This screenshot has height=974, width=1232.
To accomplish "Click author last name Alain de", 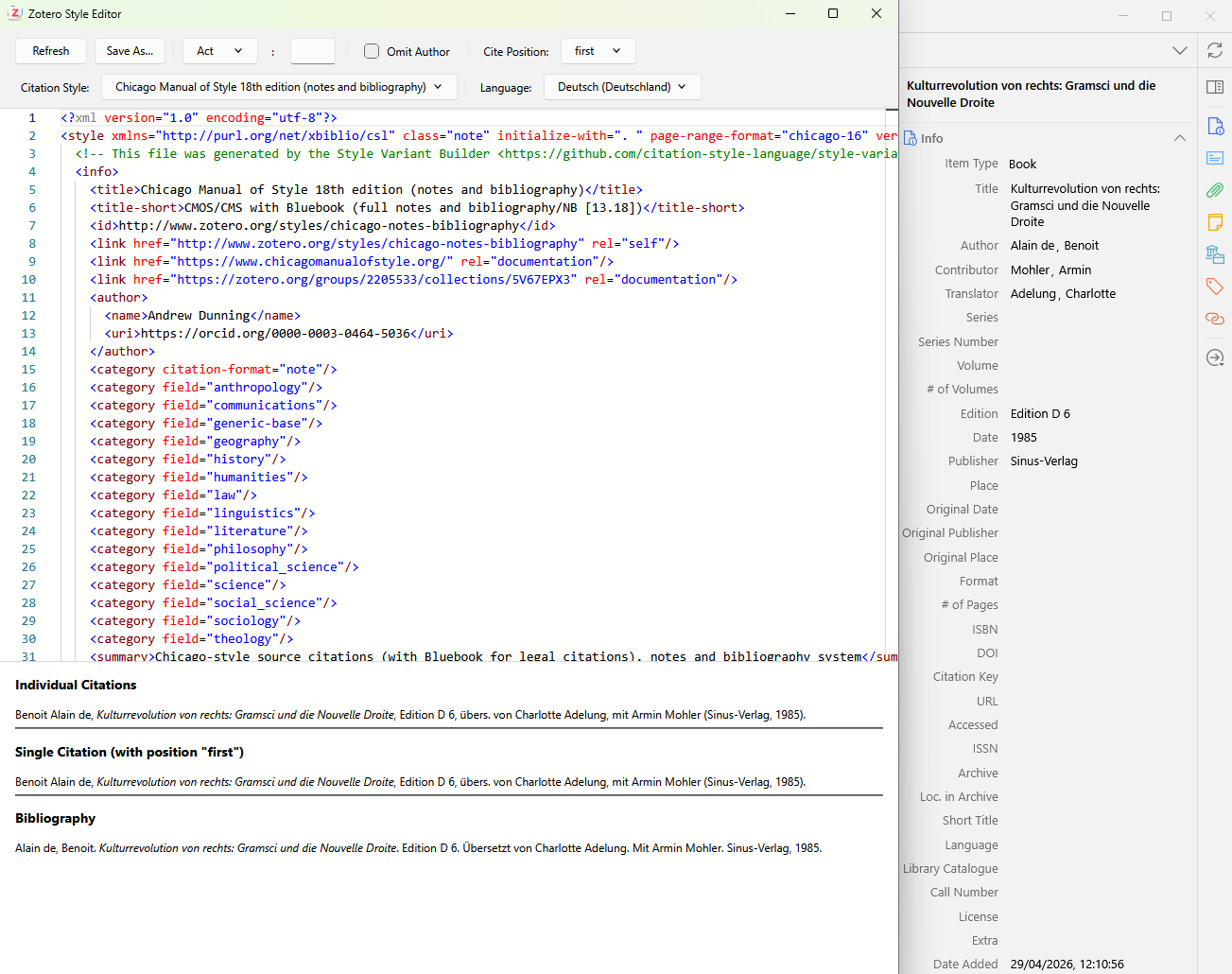I will (1032, 246).
